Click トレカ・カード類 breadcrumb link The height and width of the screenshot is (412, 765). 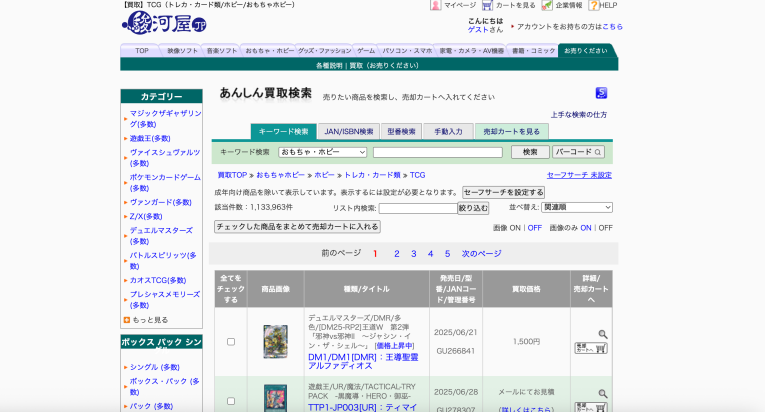(372, 175)
